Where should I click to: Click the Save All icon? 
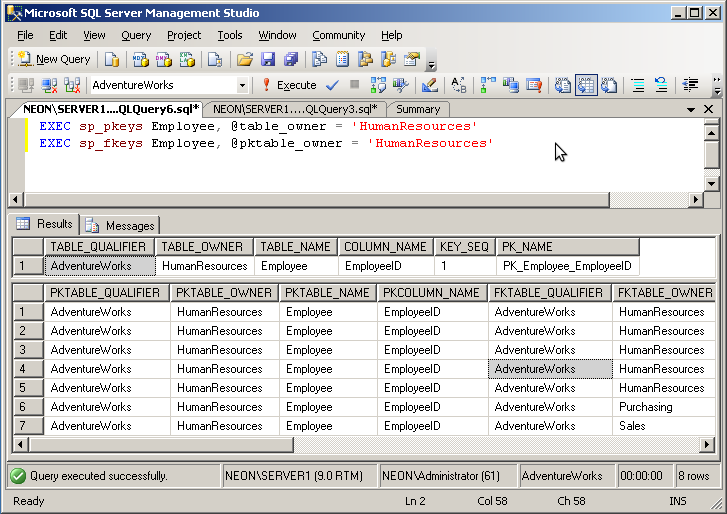(x=291, y=59)
